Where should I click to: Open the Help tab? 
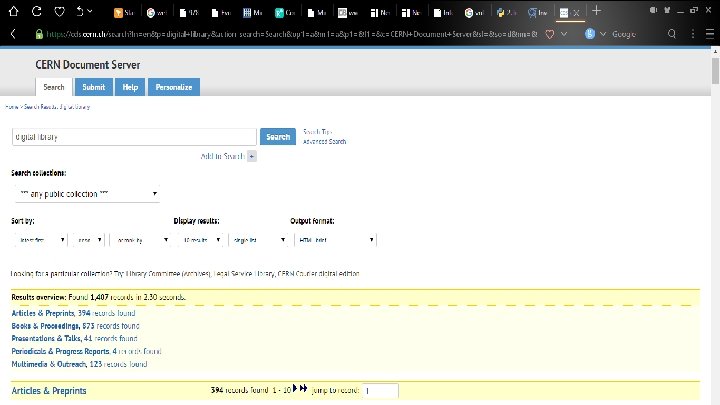[x=130, y=87]
